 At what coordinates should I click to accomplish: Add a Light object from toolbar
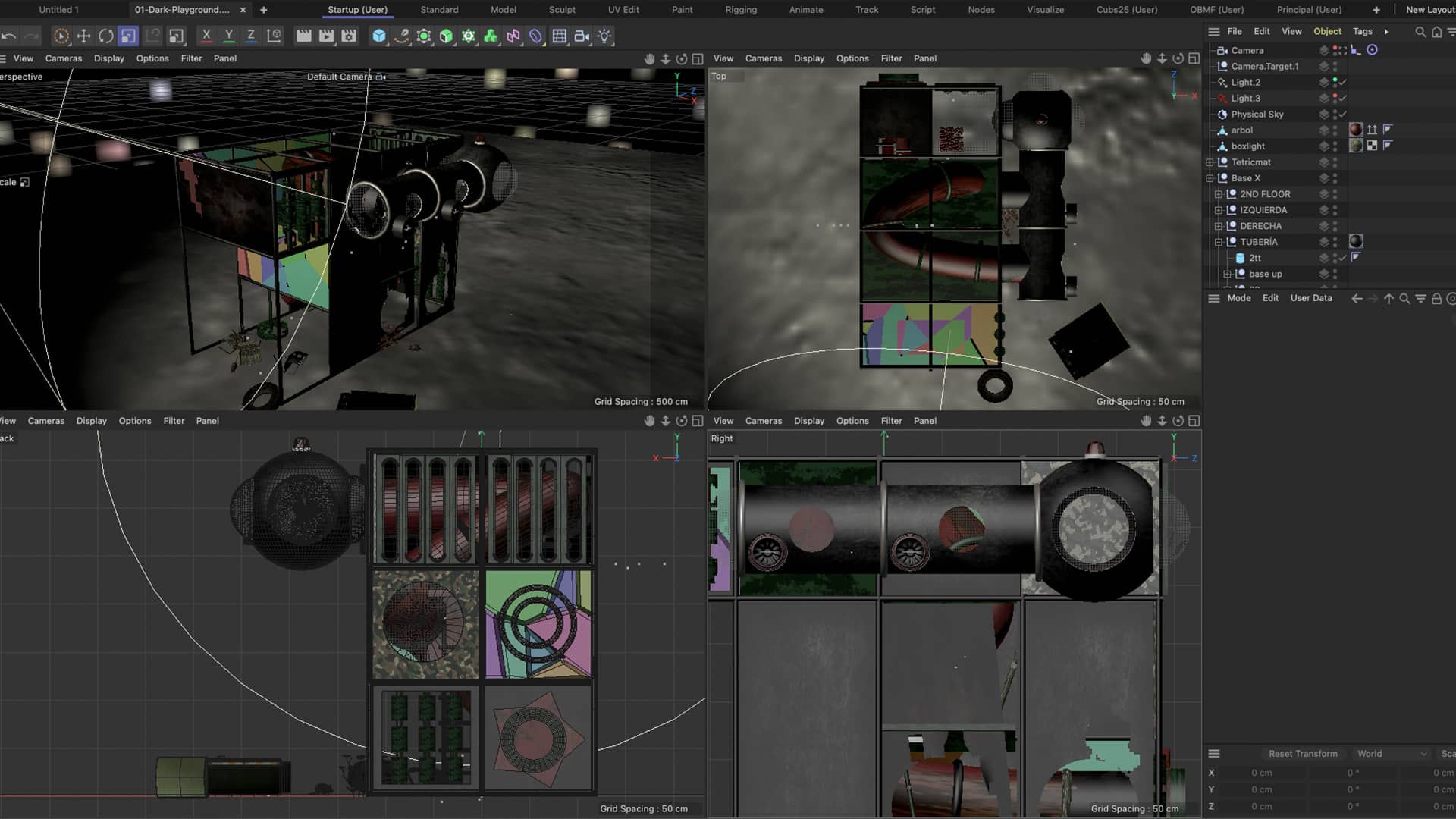604,36
